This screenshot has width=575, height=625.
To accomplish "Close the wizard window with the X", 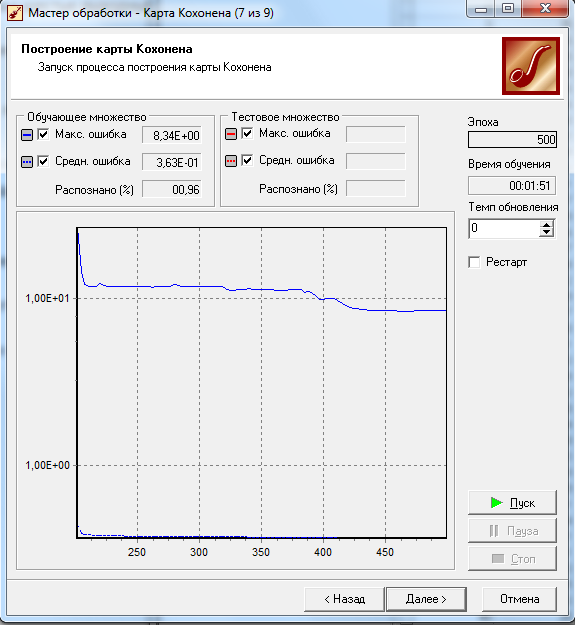I will tap(545, 9).
